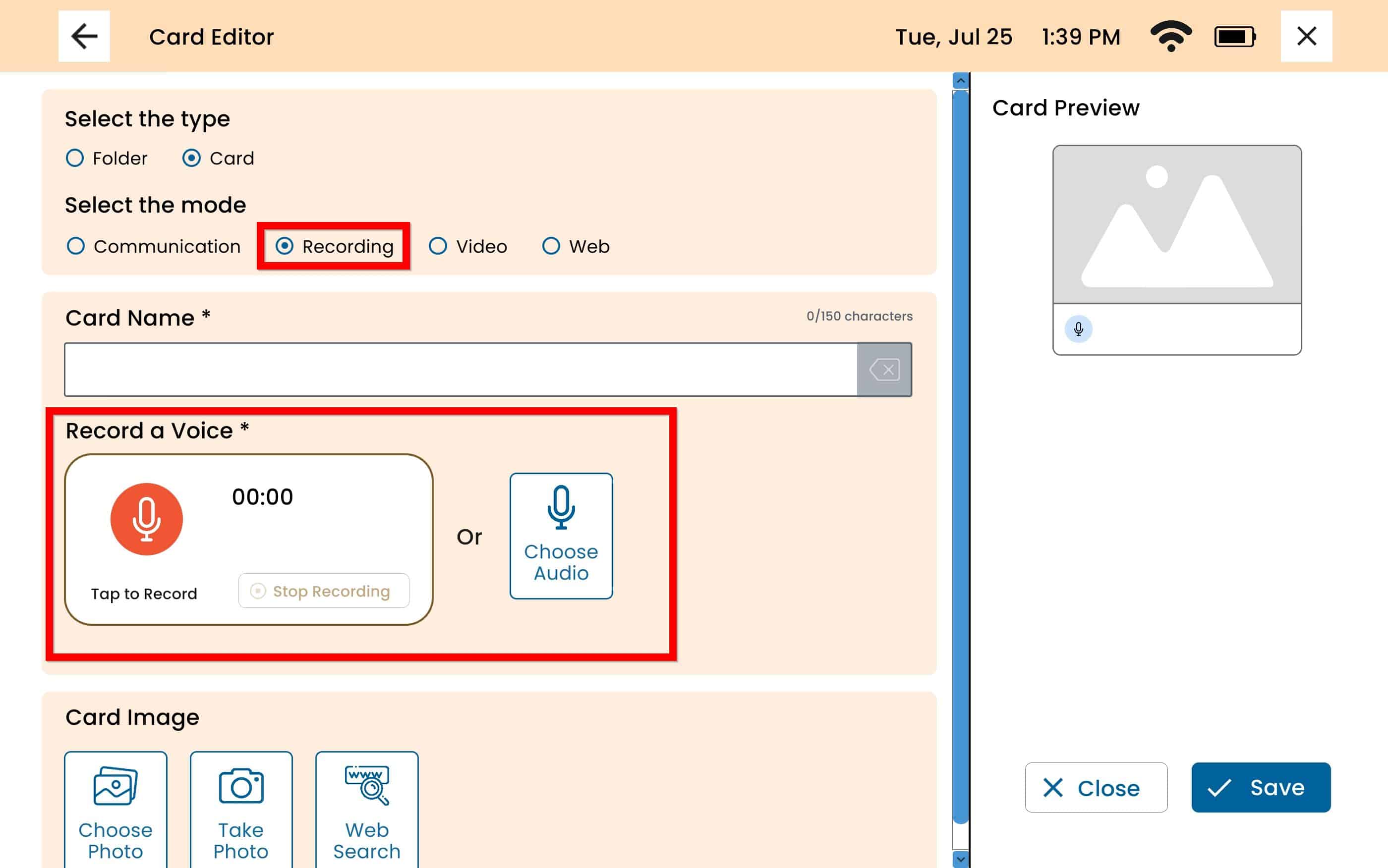Screen dimensions: 1388x868
Task: Clear the Card Name field with backspace icon
Action: (884, 370)
